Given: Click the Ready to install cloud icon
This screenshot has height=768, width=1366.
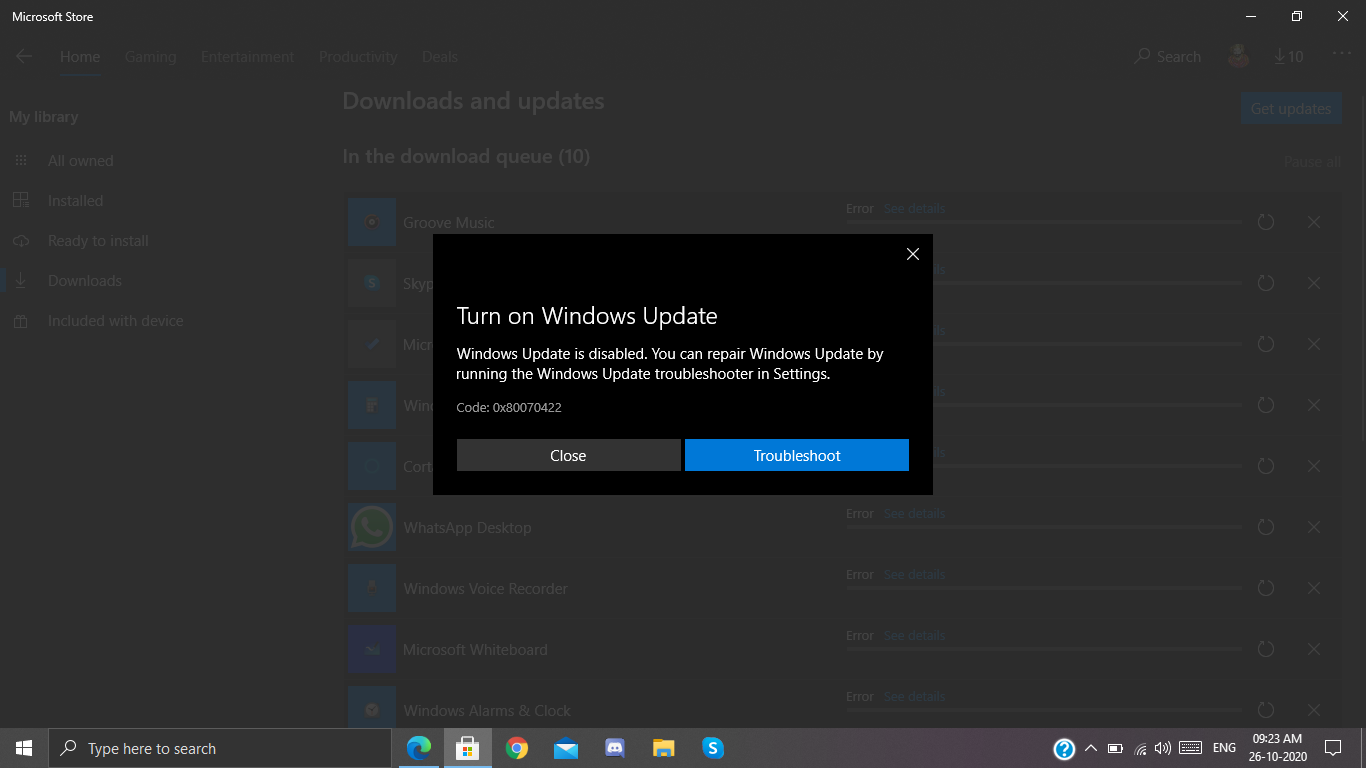Looking at the screenshot, I should pyautogui.click(x=21, y=241).
